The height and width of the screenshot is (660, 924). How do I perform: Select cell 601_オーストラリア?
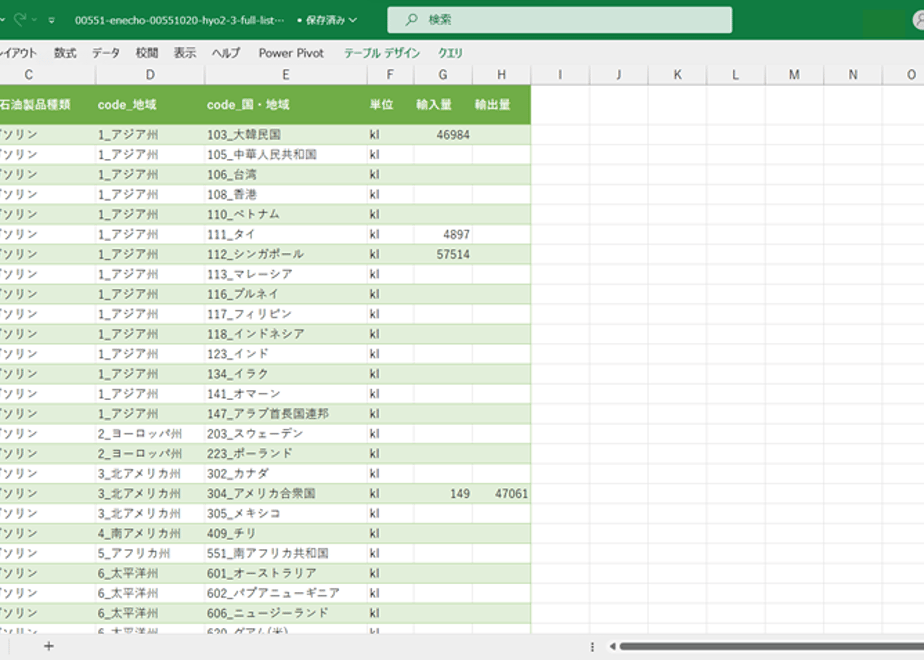tap(285, 573)
